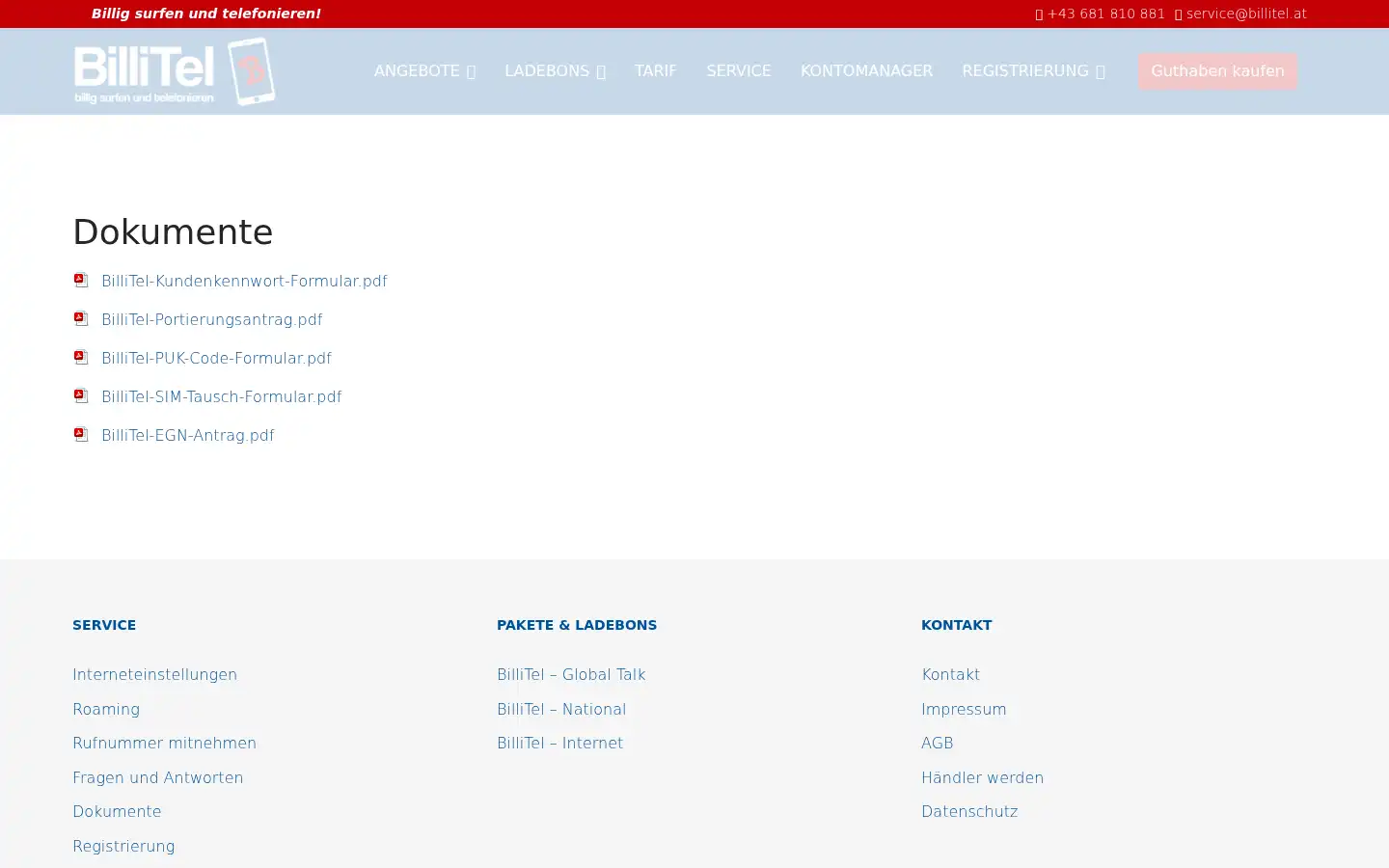Click the BilliTel logo in the header
Image resolution: width=1389 pixels, height=868 pixels.
coord(175,71)
